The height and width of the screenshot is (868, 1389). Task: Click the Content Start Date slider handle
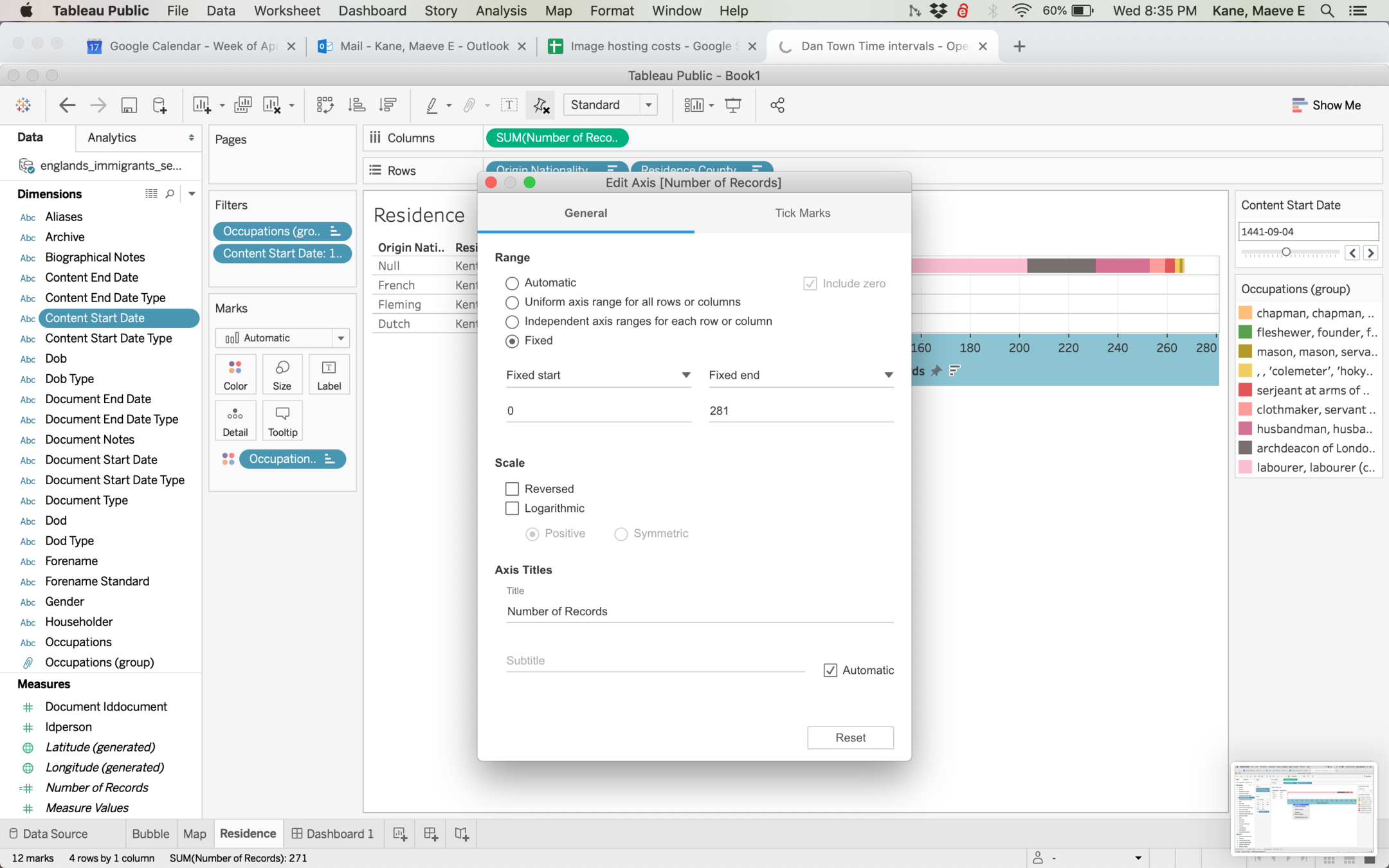[x=1285, y=252]
